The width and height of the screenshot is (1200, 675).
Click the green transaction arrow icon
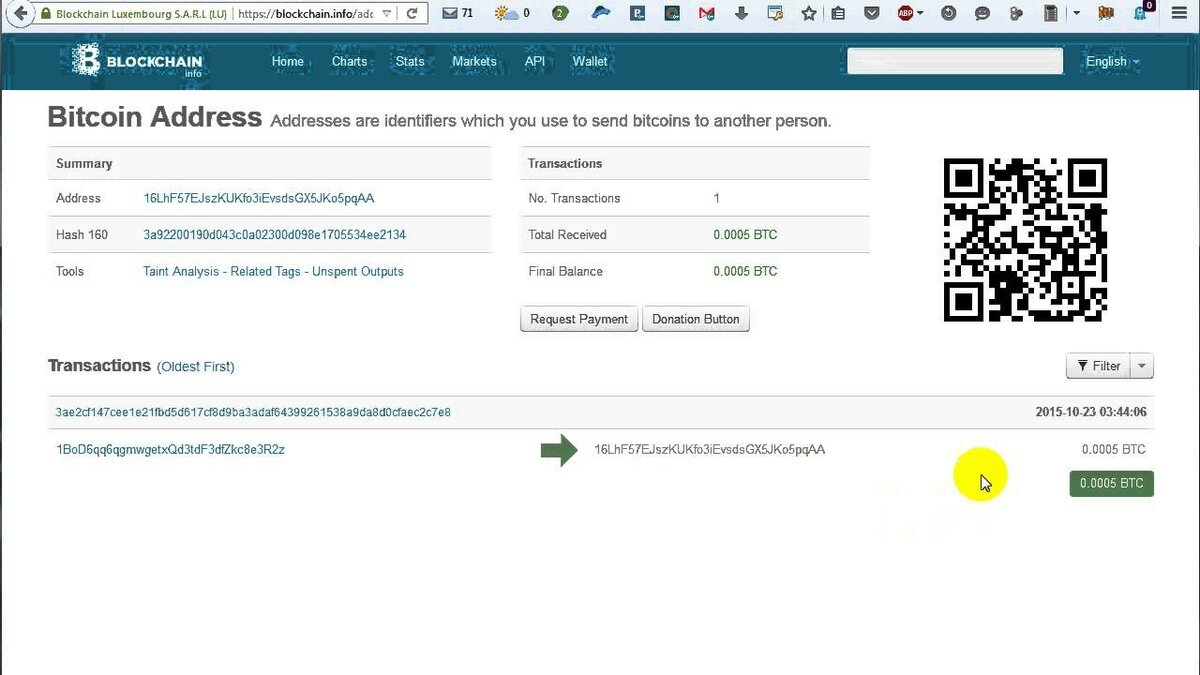click(x=559, y=450)
